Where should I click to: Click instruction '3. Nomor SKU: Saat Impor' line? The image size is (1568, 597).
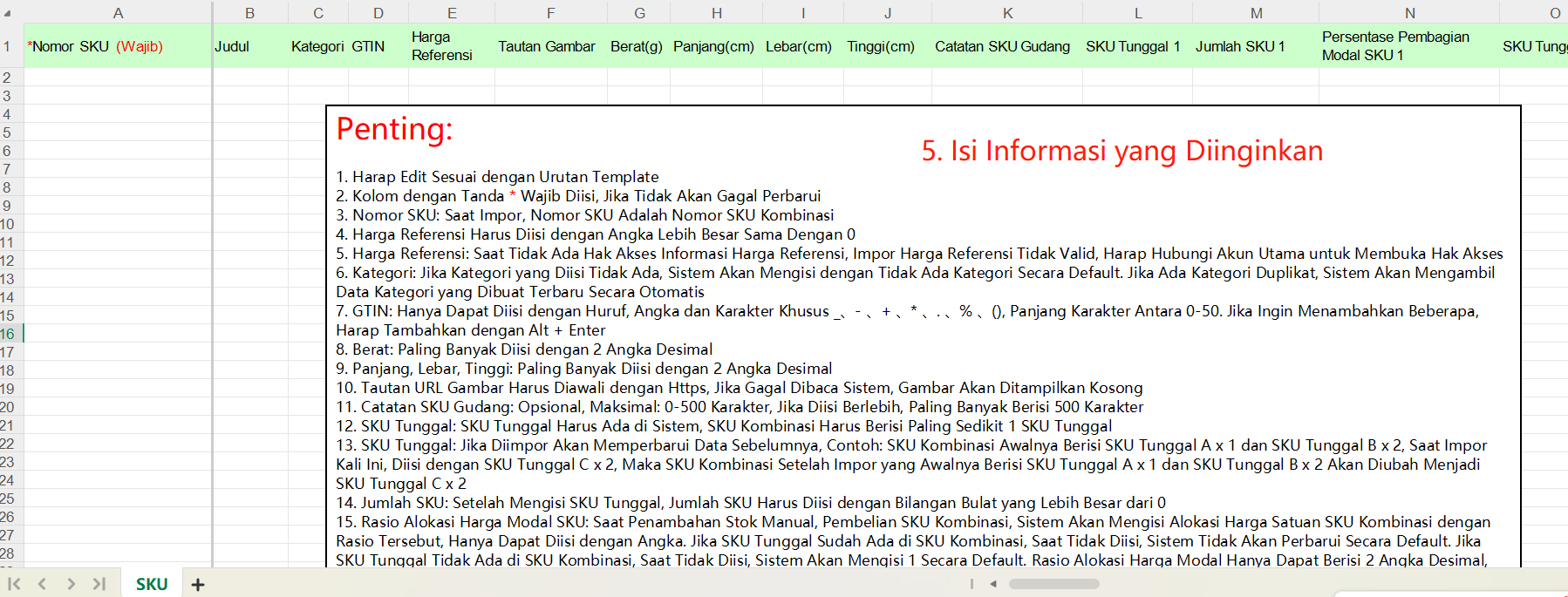584,215
